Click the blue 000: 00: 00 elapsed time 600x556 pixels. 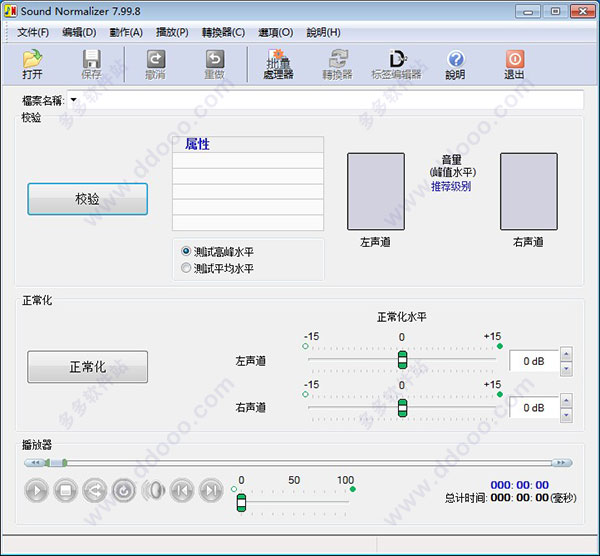(520, 485)
